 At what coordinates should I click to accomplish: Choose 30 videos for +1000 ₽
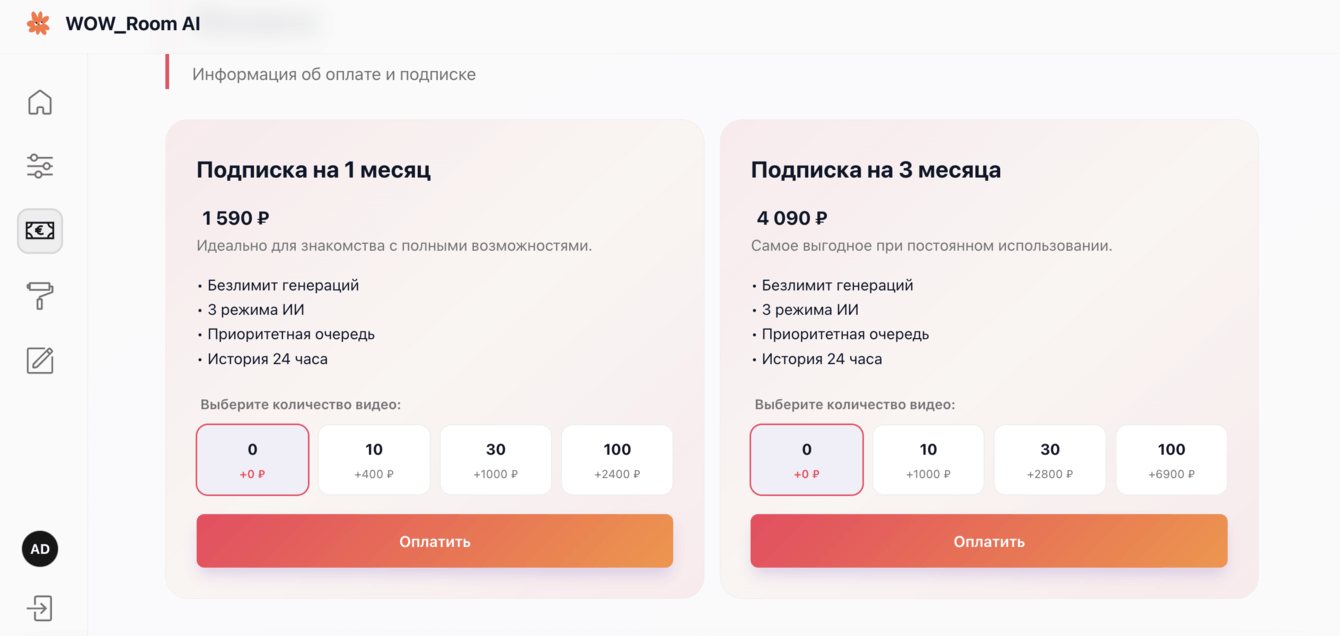tap(496, 460)
